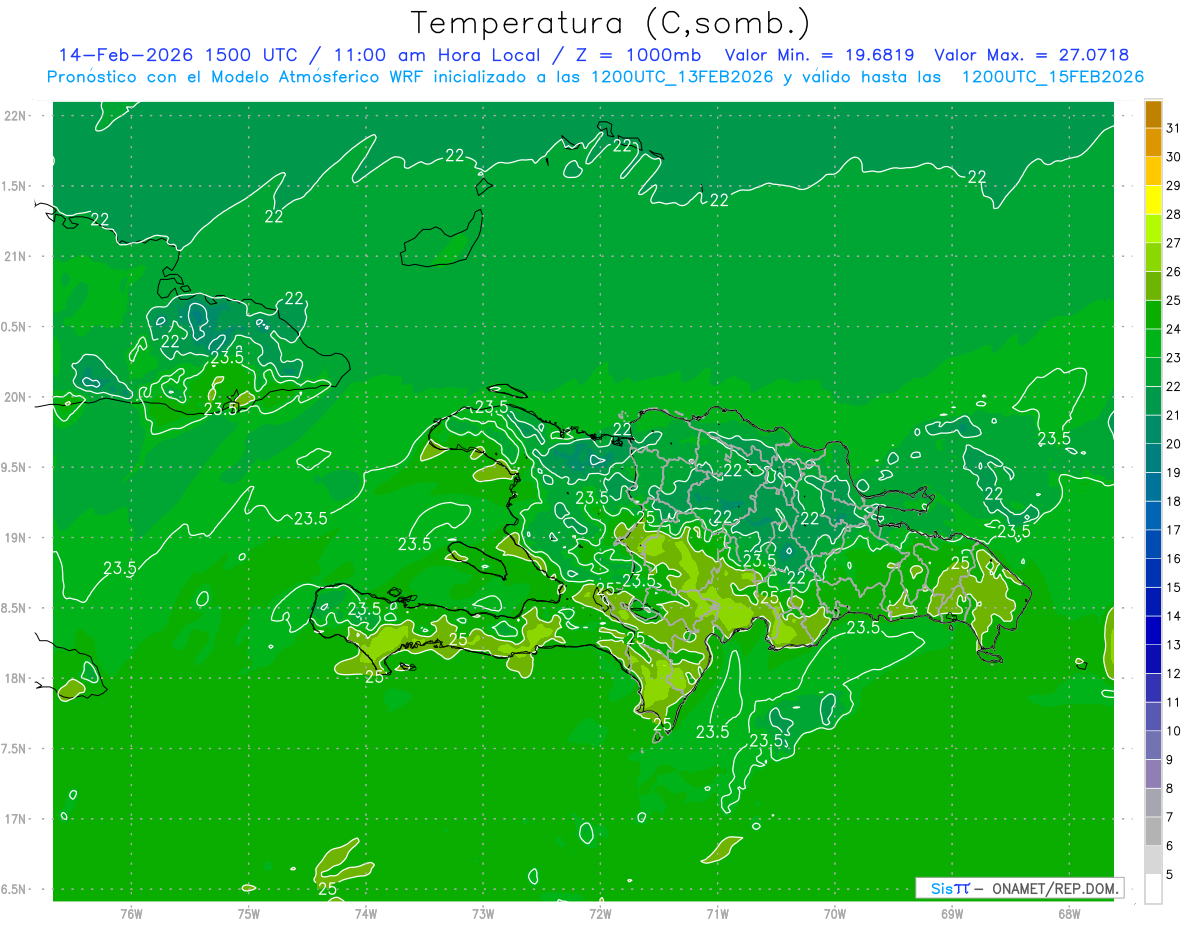Viewport: 1200px width, 927px height.
Task: Select the white swatch below 5
Action: pyautogui.click(x=1153, y=889)
